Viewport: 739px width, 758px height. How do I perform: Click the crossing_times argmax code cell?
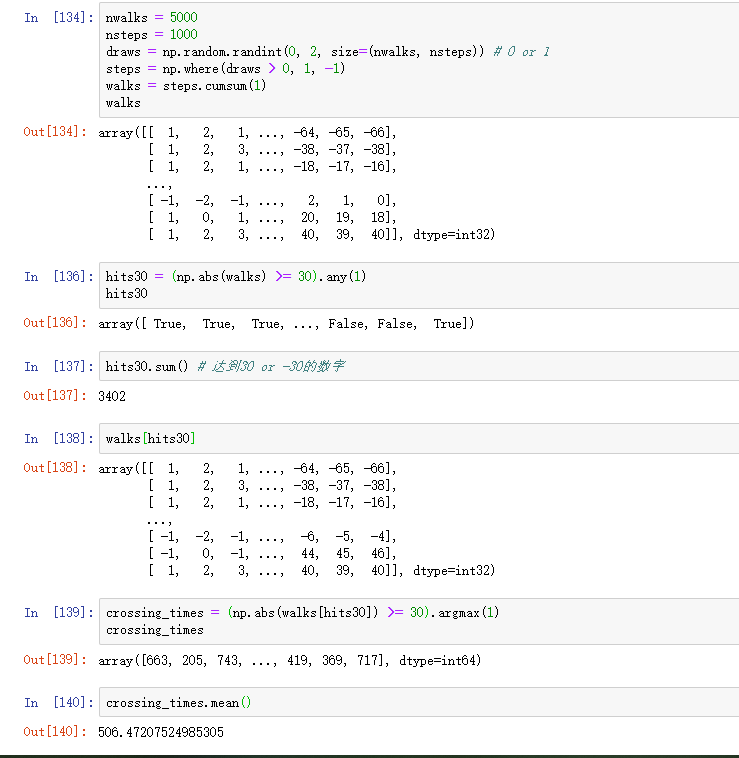[x=419, y=621]
